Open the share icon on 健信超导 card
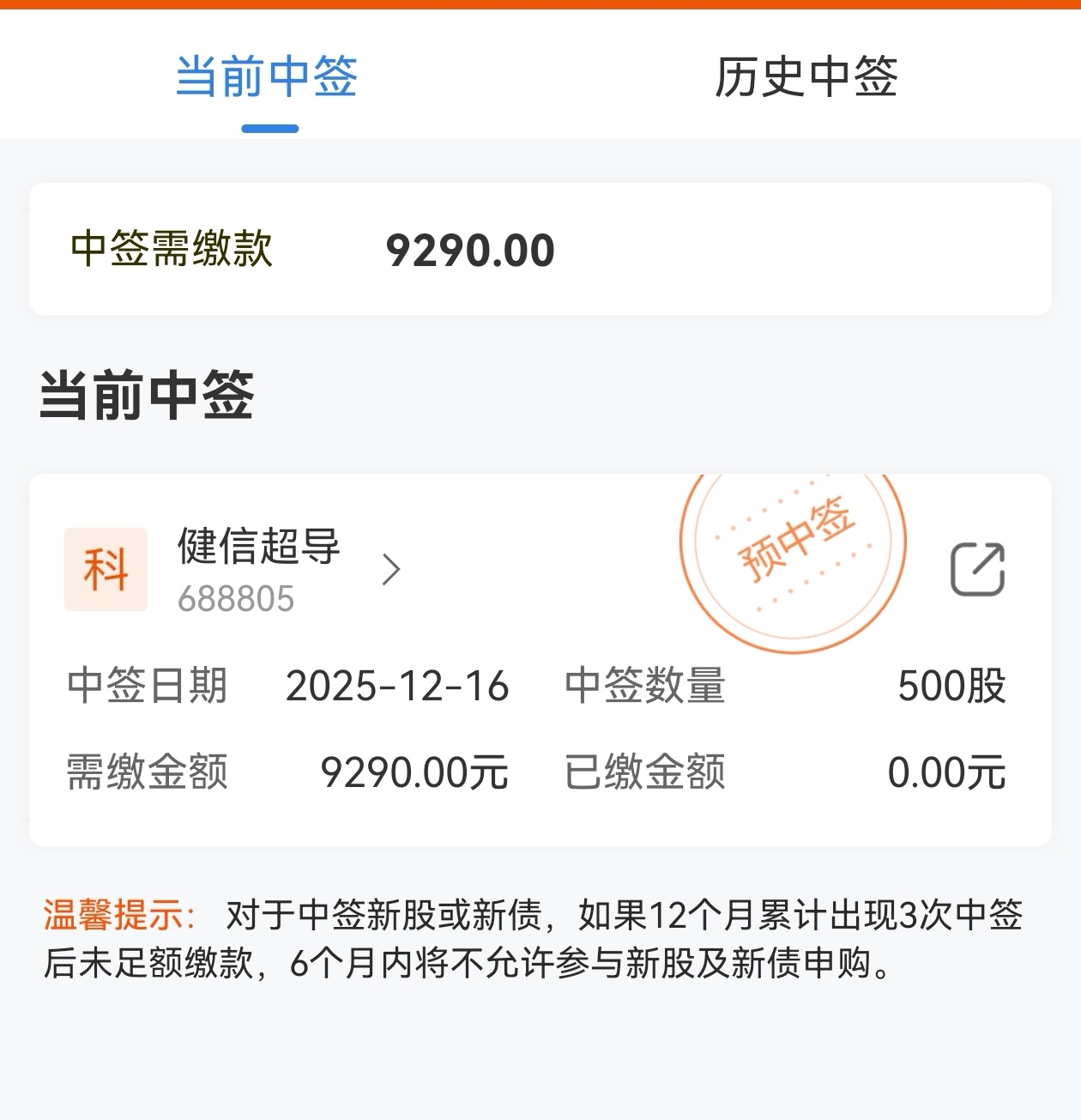 click(977, 569)
